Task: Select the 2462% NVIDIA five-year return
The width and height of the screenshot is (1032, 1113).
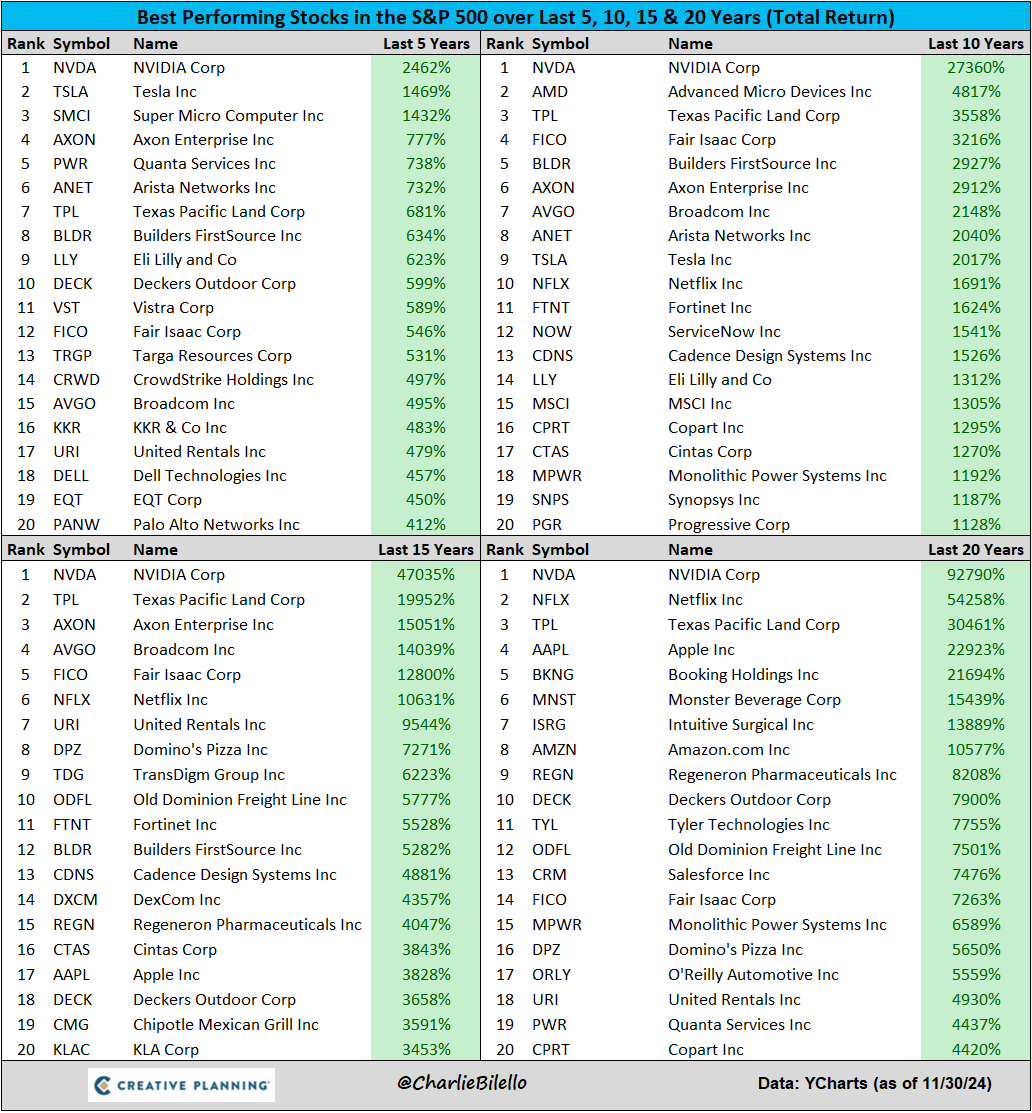Action: pyautogui.click(x=426, y=68)
